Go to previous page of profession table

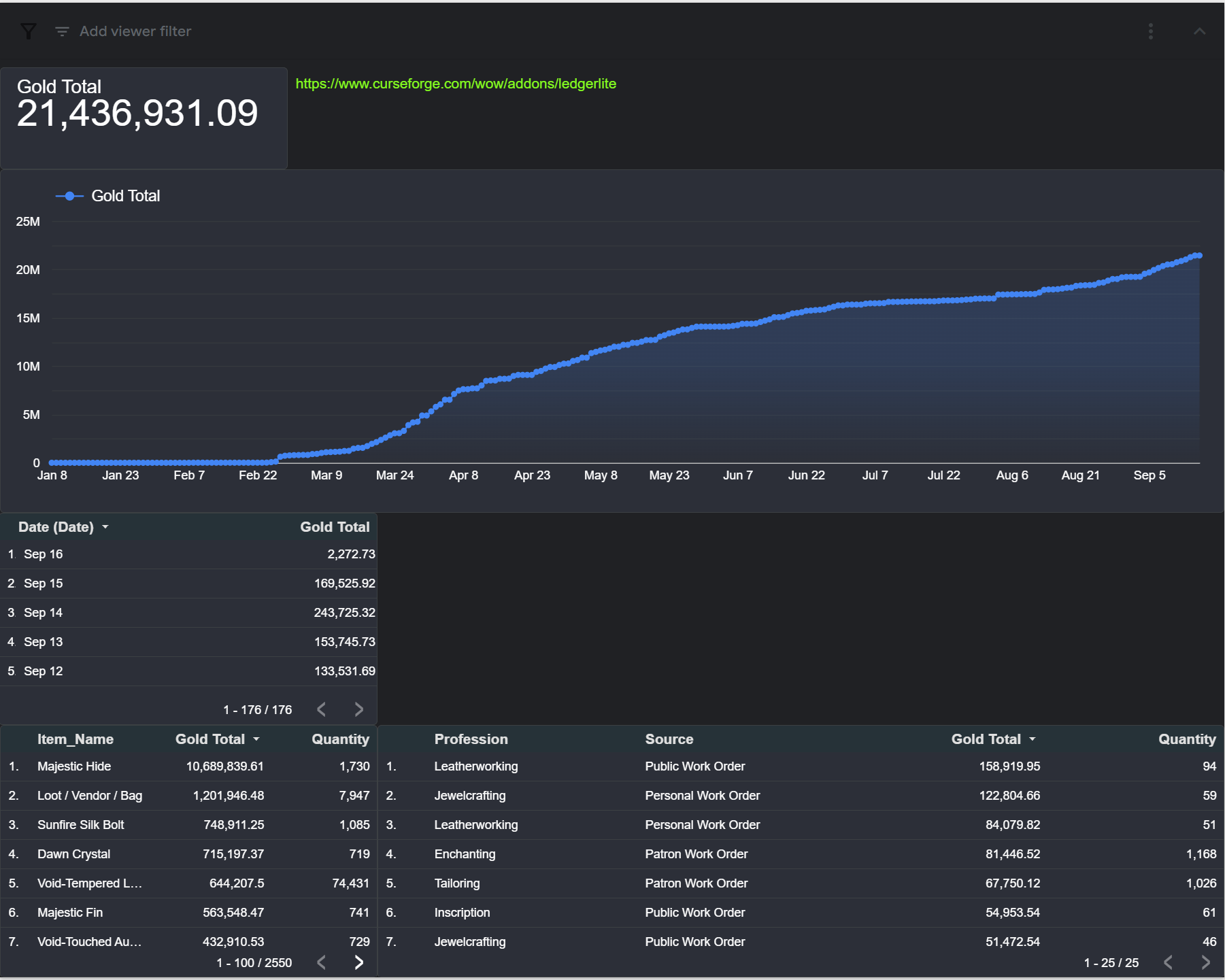pyautogui.click(x=1168, y=962)
